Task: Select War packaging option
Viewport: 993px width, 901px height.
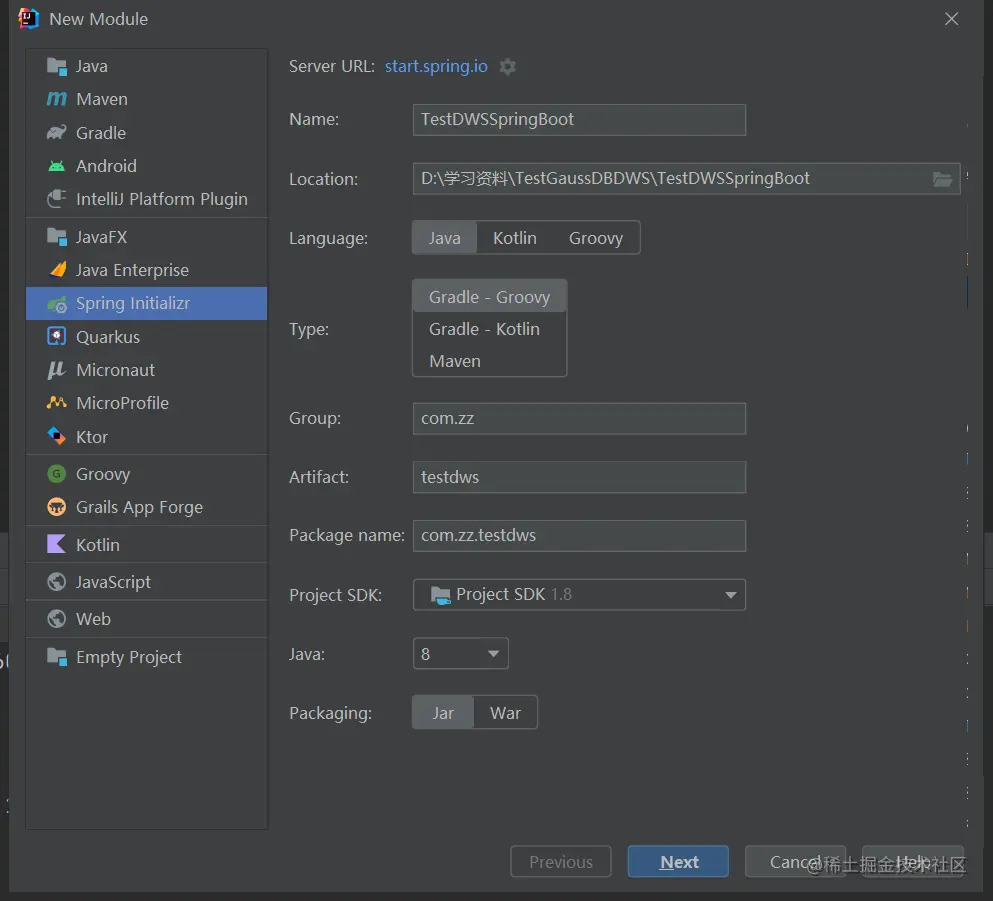Action: click(505, 712)
